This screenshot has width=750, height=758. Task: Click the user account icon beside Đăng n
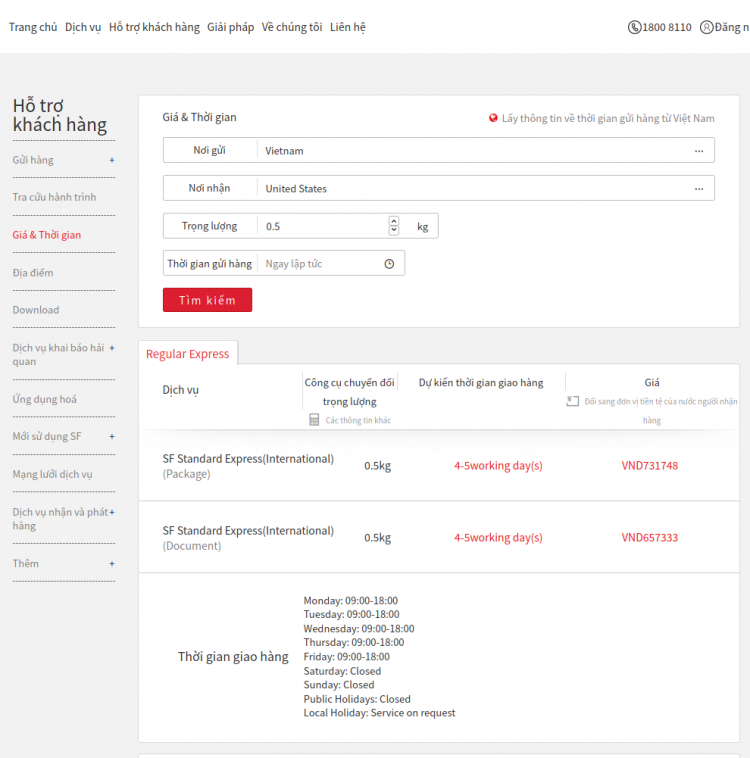point(706,27)
